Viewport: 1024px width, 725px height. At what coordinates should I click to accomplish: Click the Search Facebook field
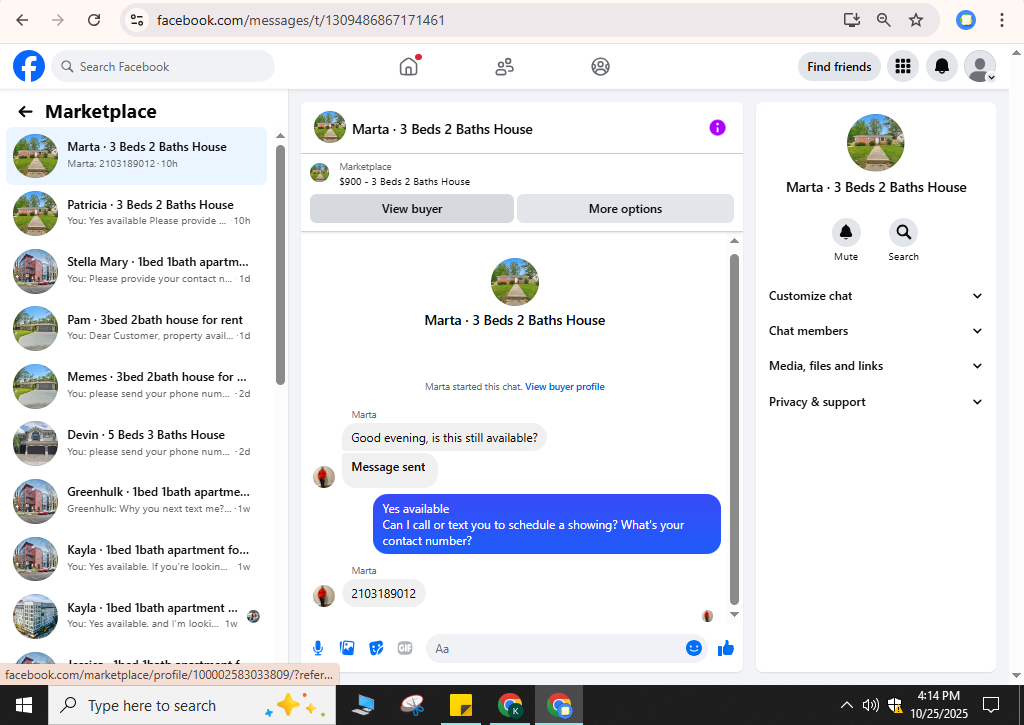click(163, 67)
